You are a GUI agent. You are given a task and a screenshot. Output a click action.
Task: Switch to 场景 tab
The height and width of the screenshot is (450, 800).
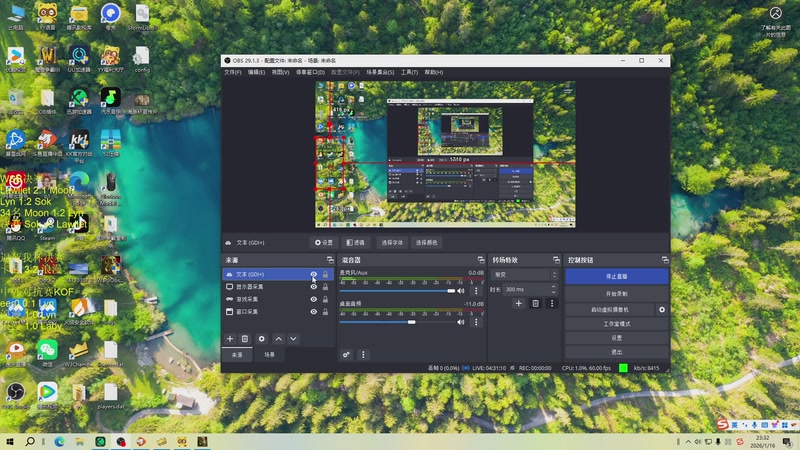tap(269, 355)
